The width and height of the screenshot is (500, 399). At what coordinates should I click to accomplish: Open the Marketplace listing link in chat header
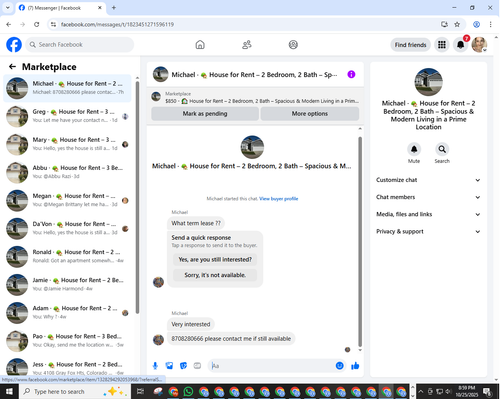(255, 97)
